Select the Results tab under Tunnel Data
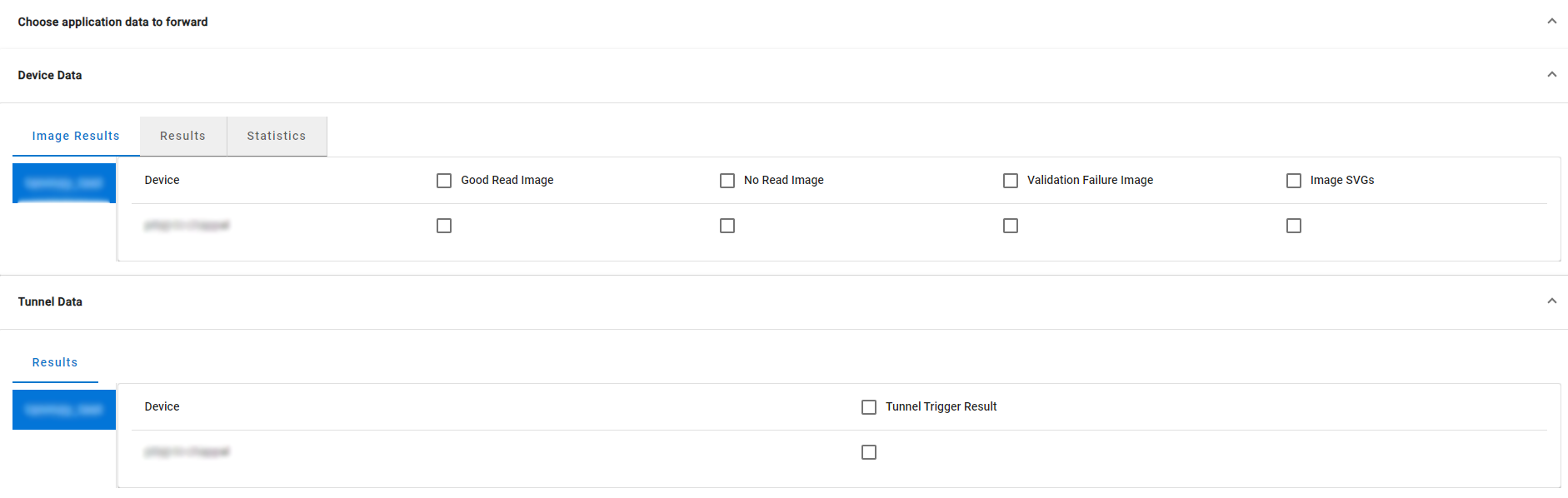 pyautogui.click(x=55, y=362)
